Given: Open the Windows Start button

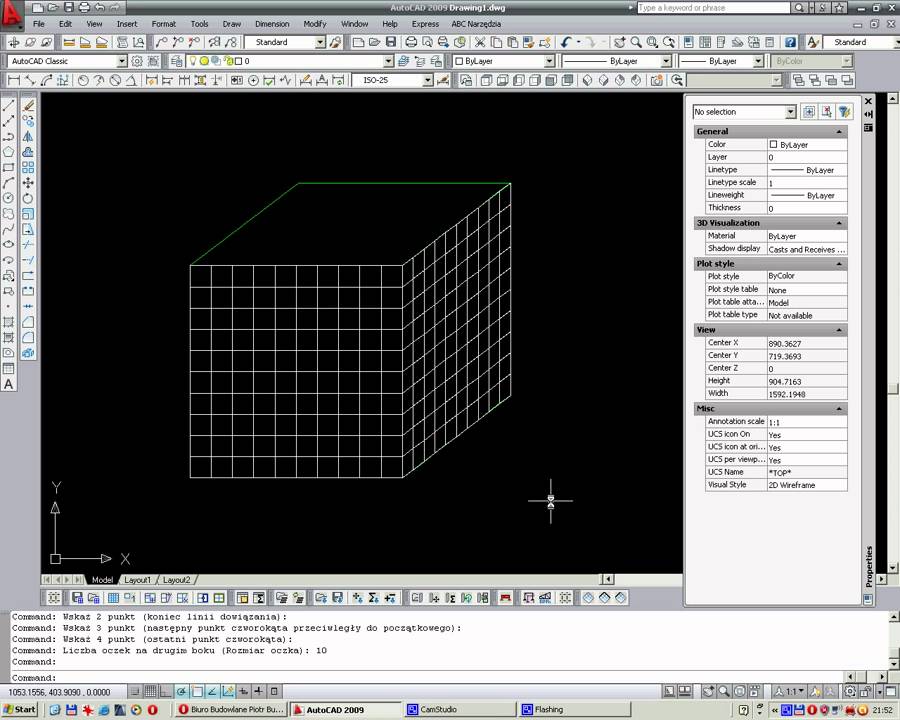Looking at the screenshot, I should (20, 710).
